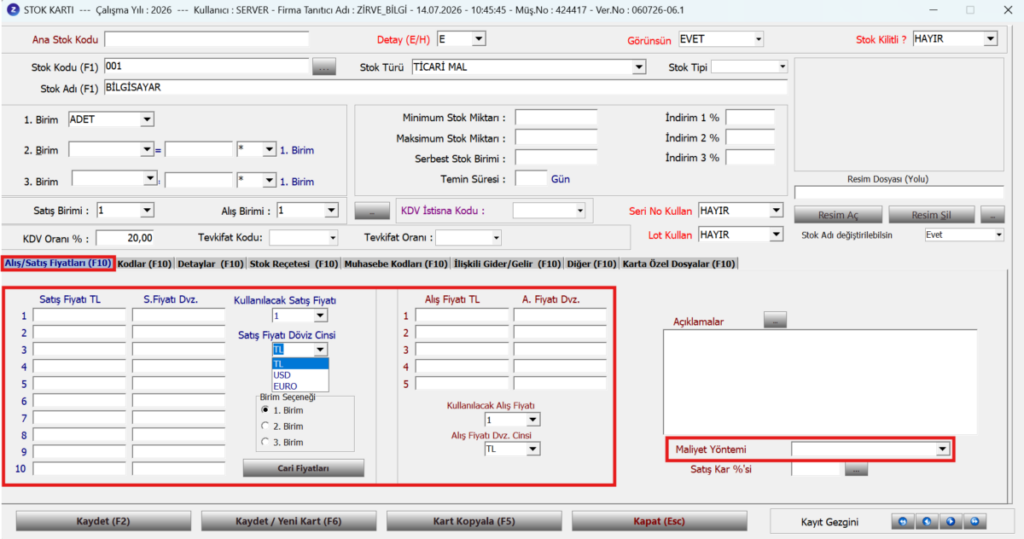Open the Stok Reçetesi (F10) tab
The height and width of the screenshot is (539, 1024).
[294, 264]
